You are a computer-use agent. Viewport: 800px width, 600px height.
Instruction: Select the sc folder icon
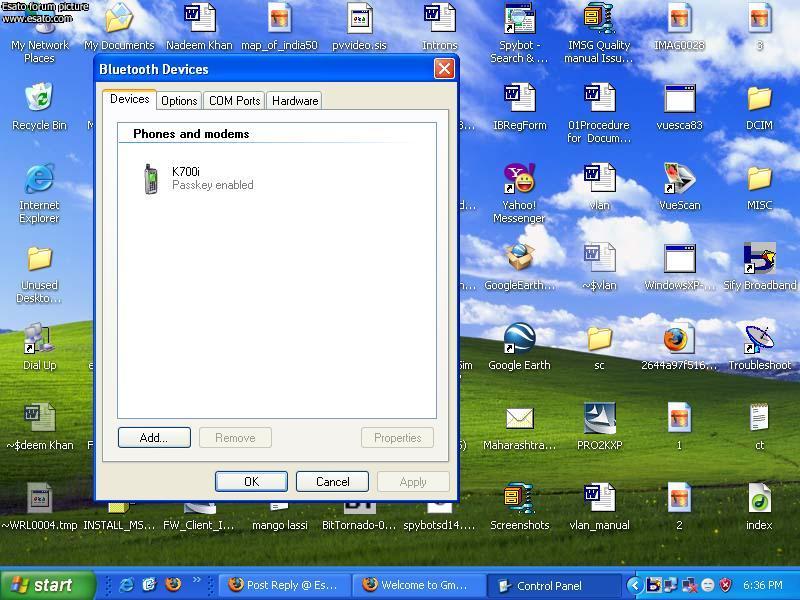click(599, 339)
